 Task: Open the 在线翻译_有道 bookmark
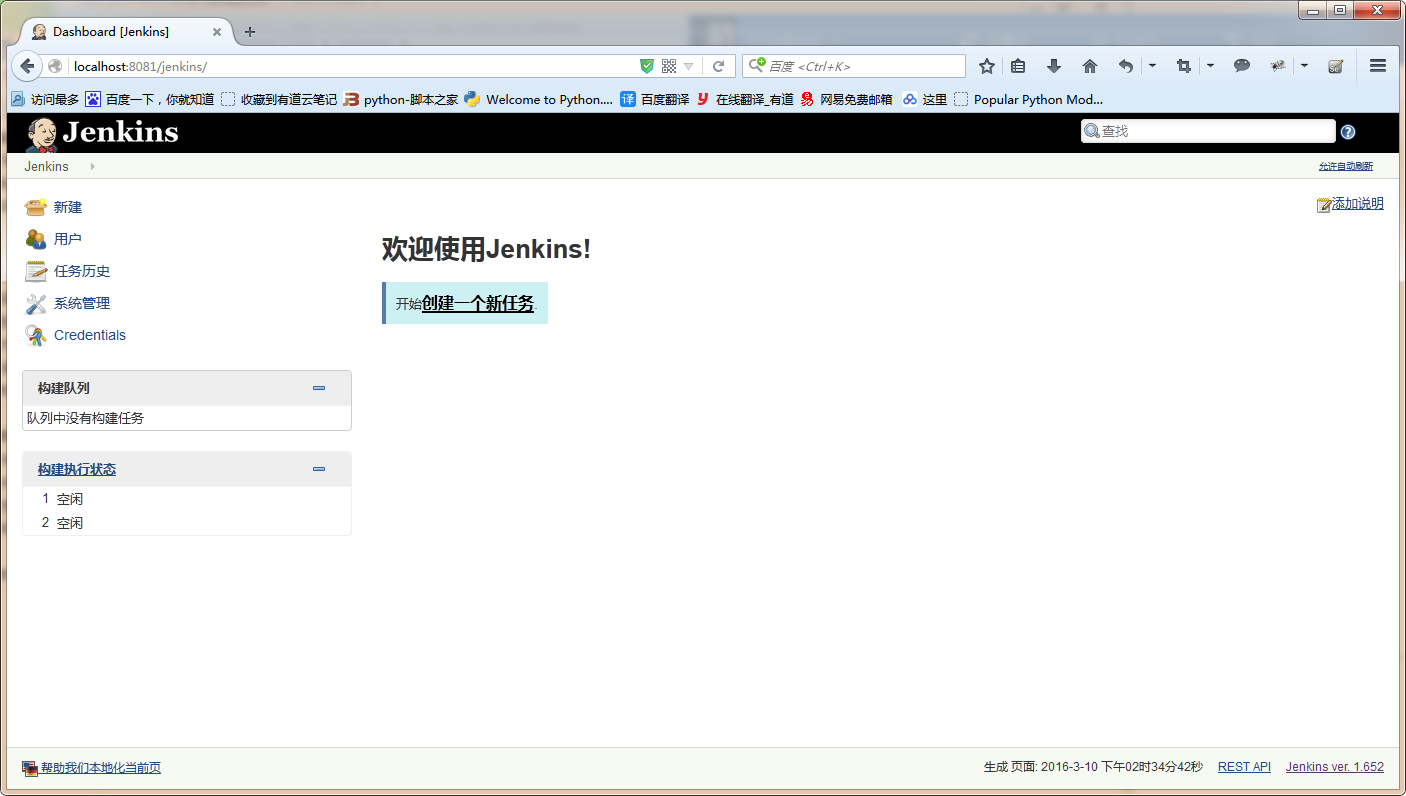pos(745,99)
